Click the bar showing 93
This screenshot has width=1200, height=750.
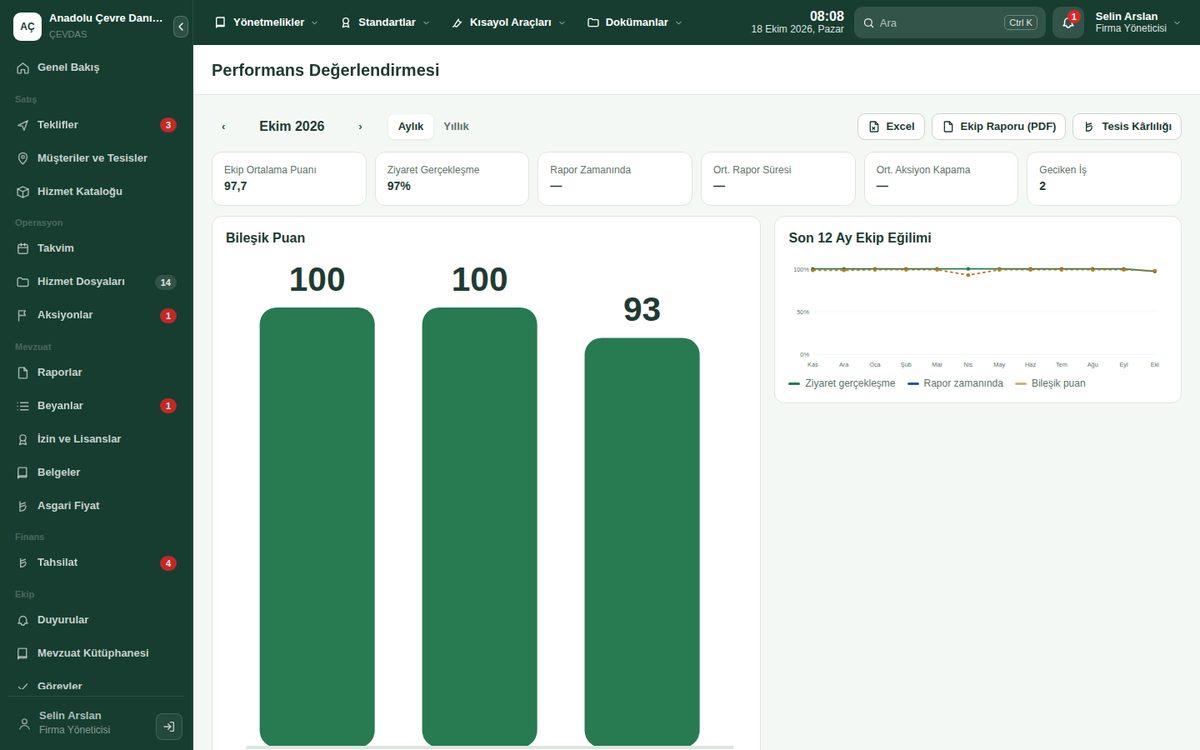tap(642, 542)
